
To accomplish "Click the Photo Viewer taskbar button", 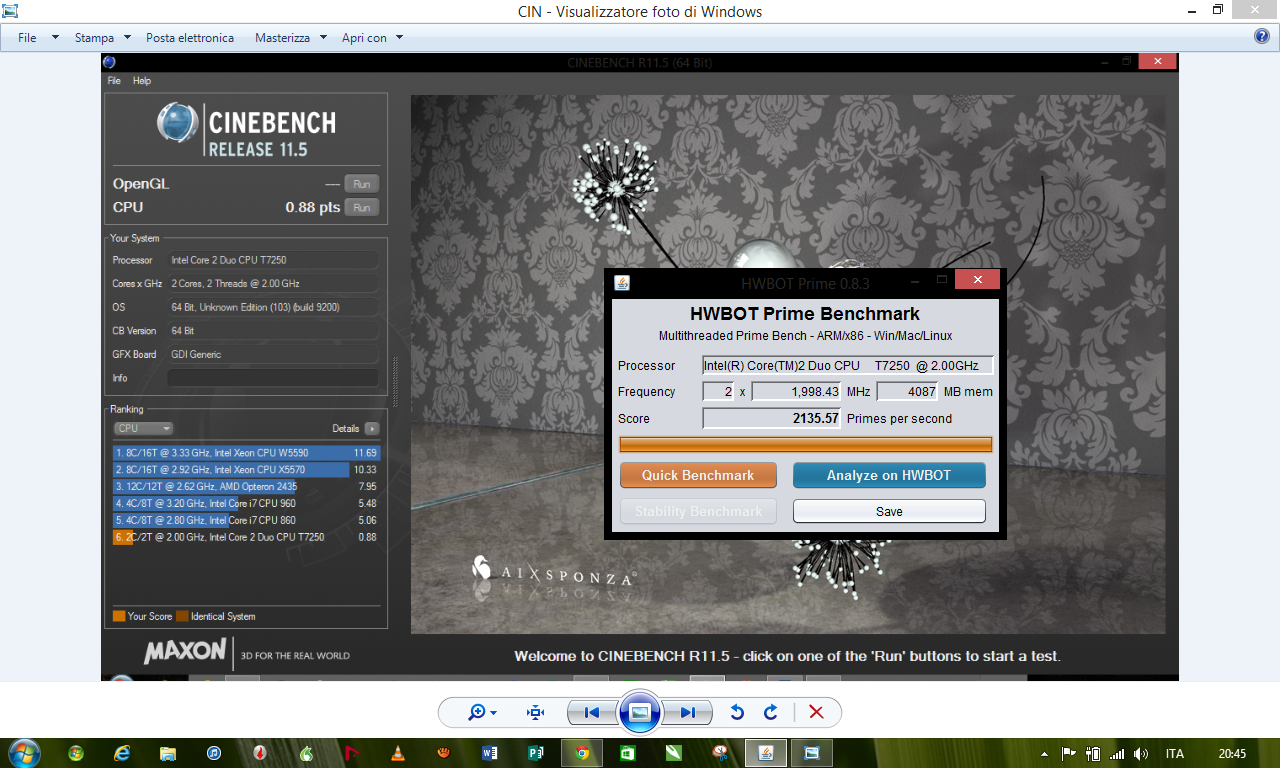I will coord(812,753).
